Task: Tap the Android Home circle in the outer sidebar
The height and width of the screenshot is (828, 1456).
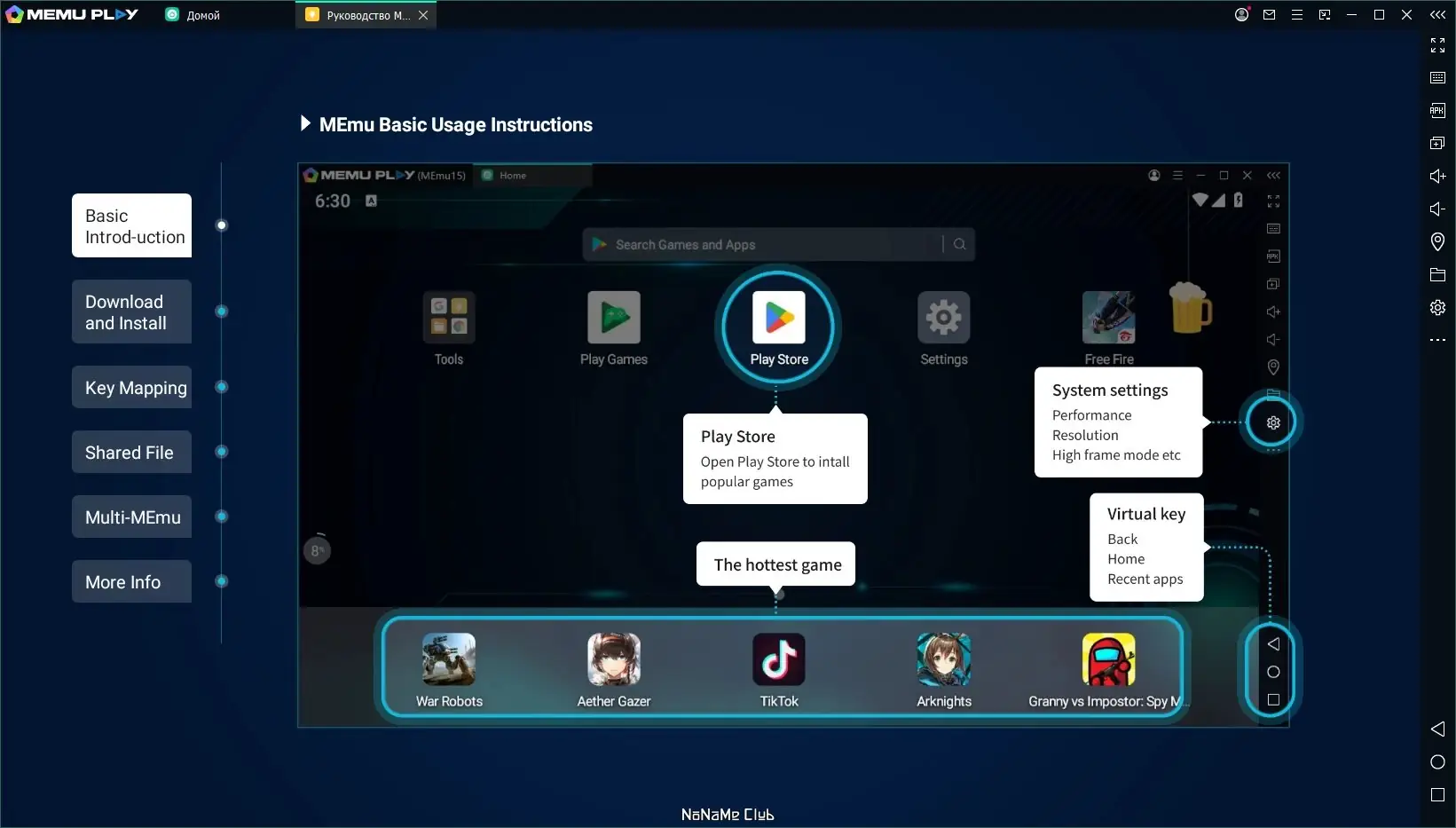Action: 1437,761
